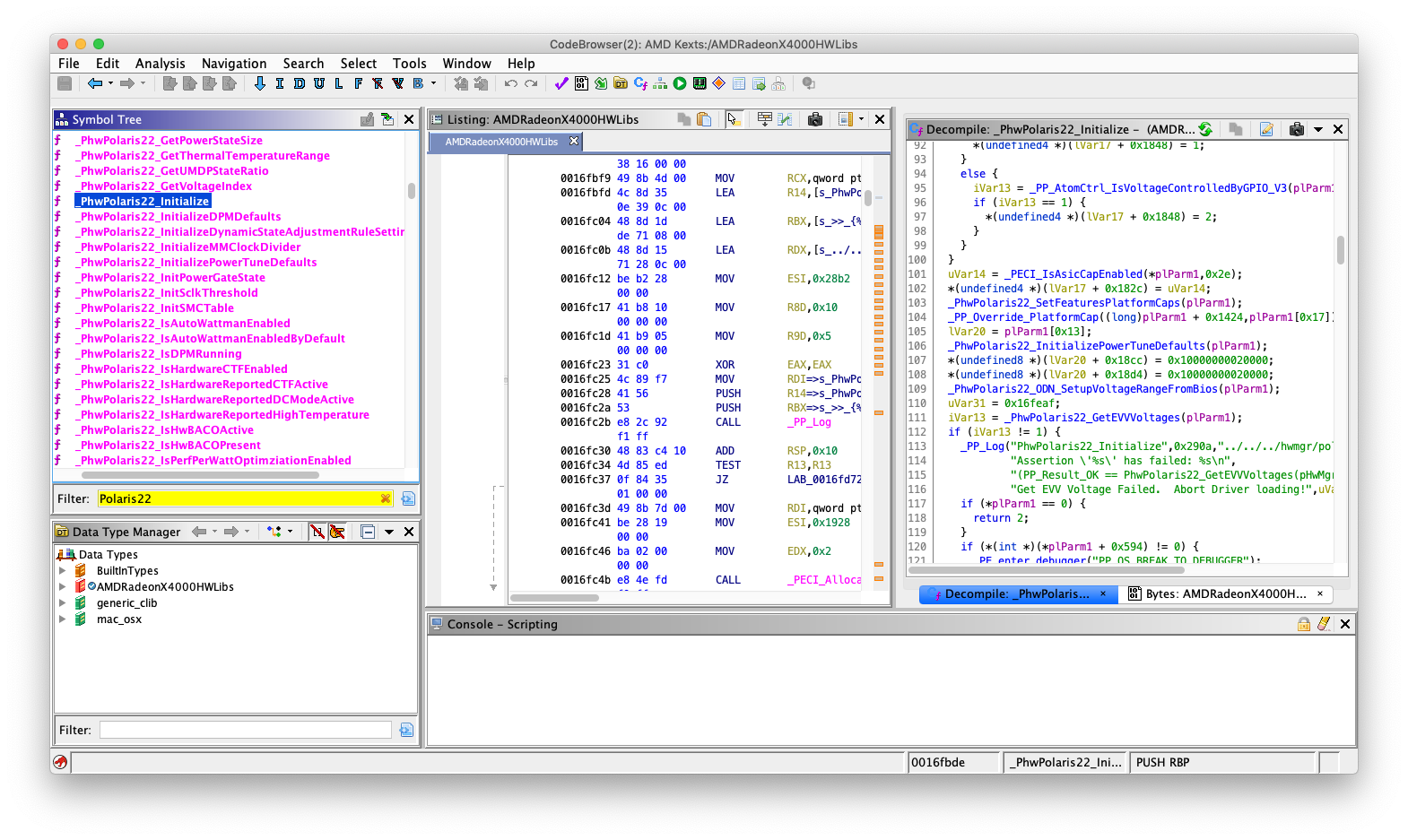Toggle the Listing mouse hover mode icon
Viewport: 1408px width, 840px height.
733,119
